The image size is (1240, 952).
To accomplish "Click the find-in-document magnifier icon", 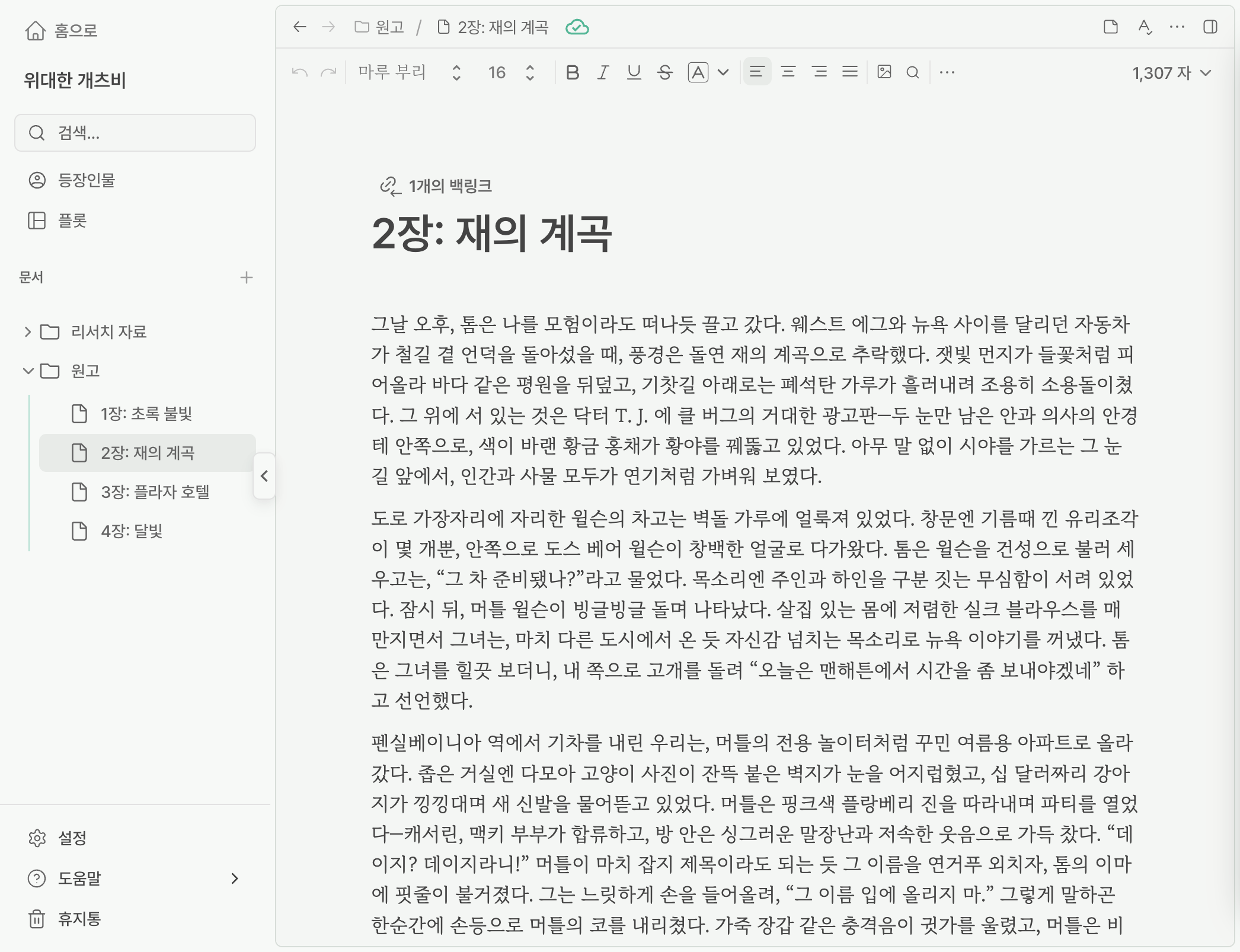I will [913, 72].
